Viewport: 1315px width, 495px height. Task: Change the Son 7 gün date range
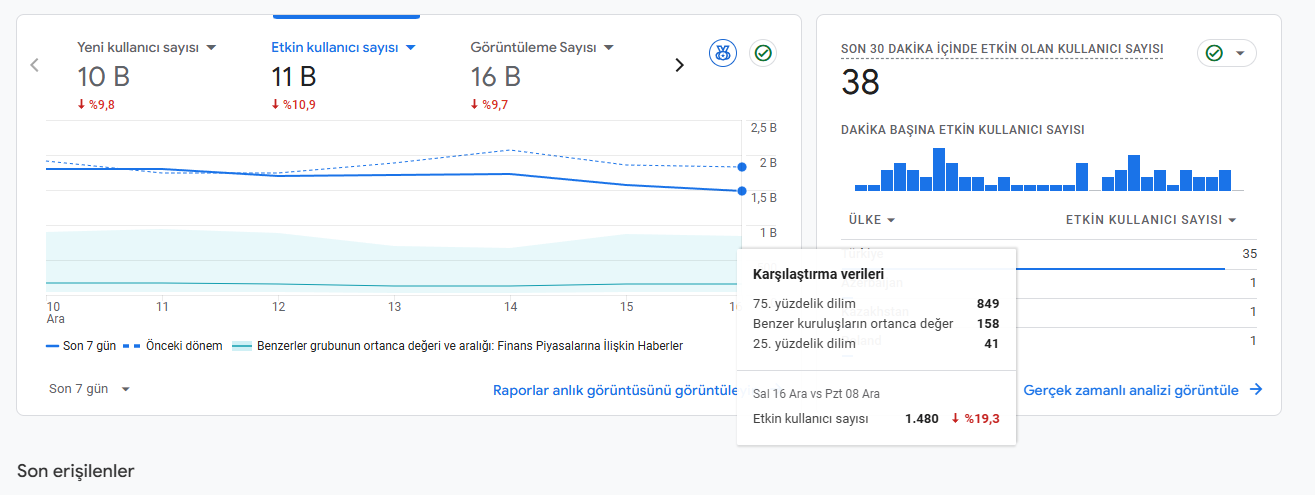coord(90,389)
